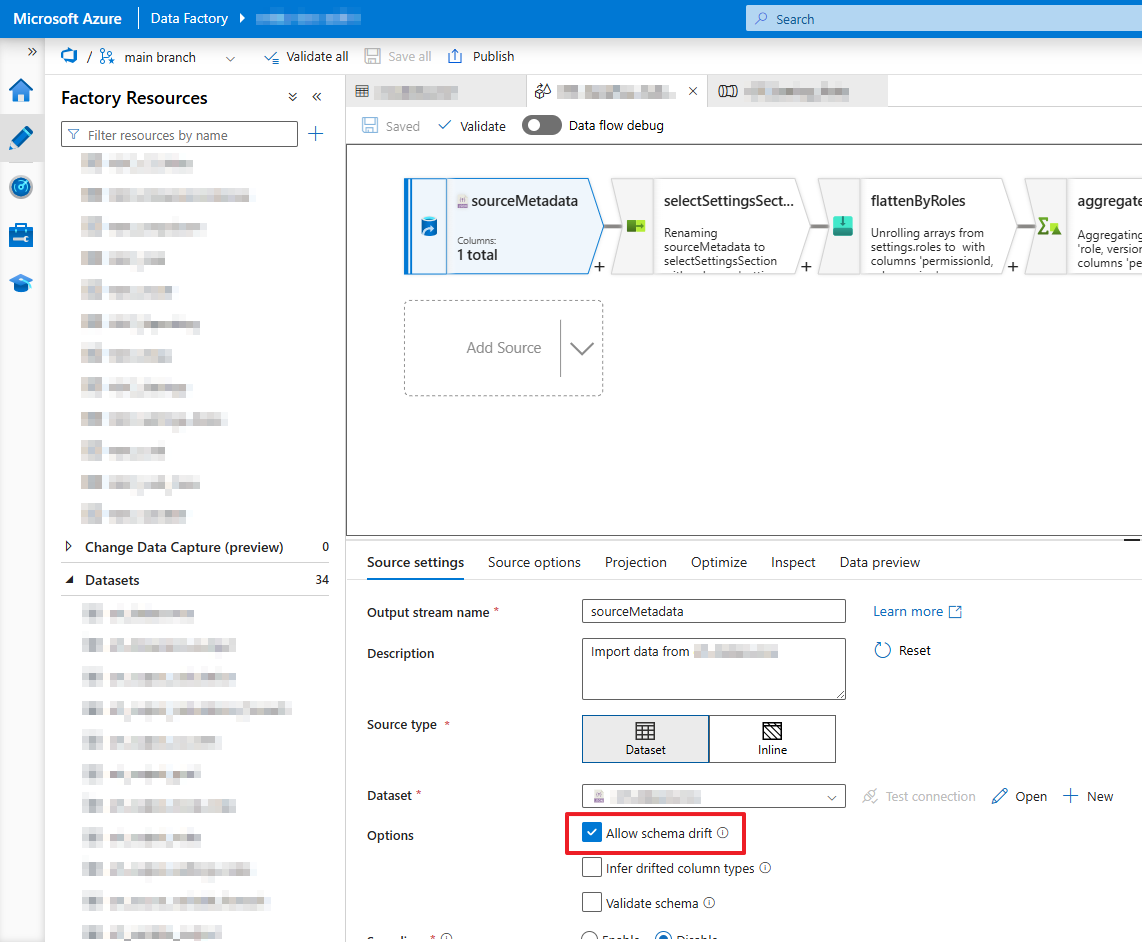Select the Author pencil icon

[21, 138]
